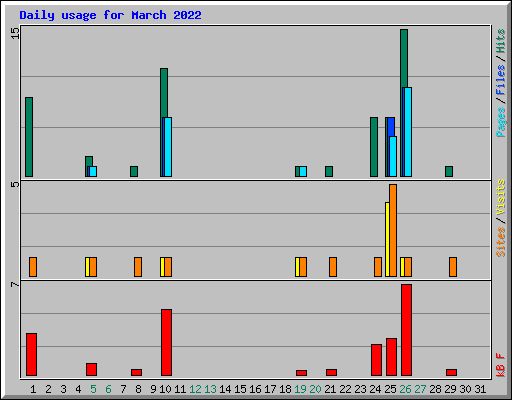512x400 pixels.
Task: Select the cyan Pages bar for day 10
Action: [x=168, y=147]
